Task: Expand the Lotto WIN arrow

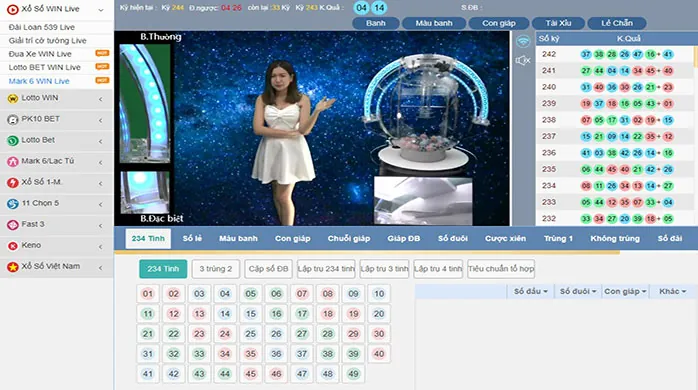Action: [x=101, y=99]
